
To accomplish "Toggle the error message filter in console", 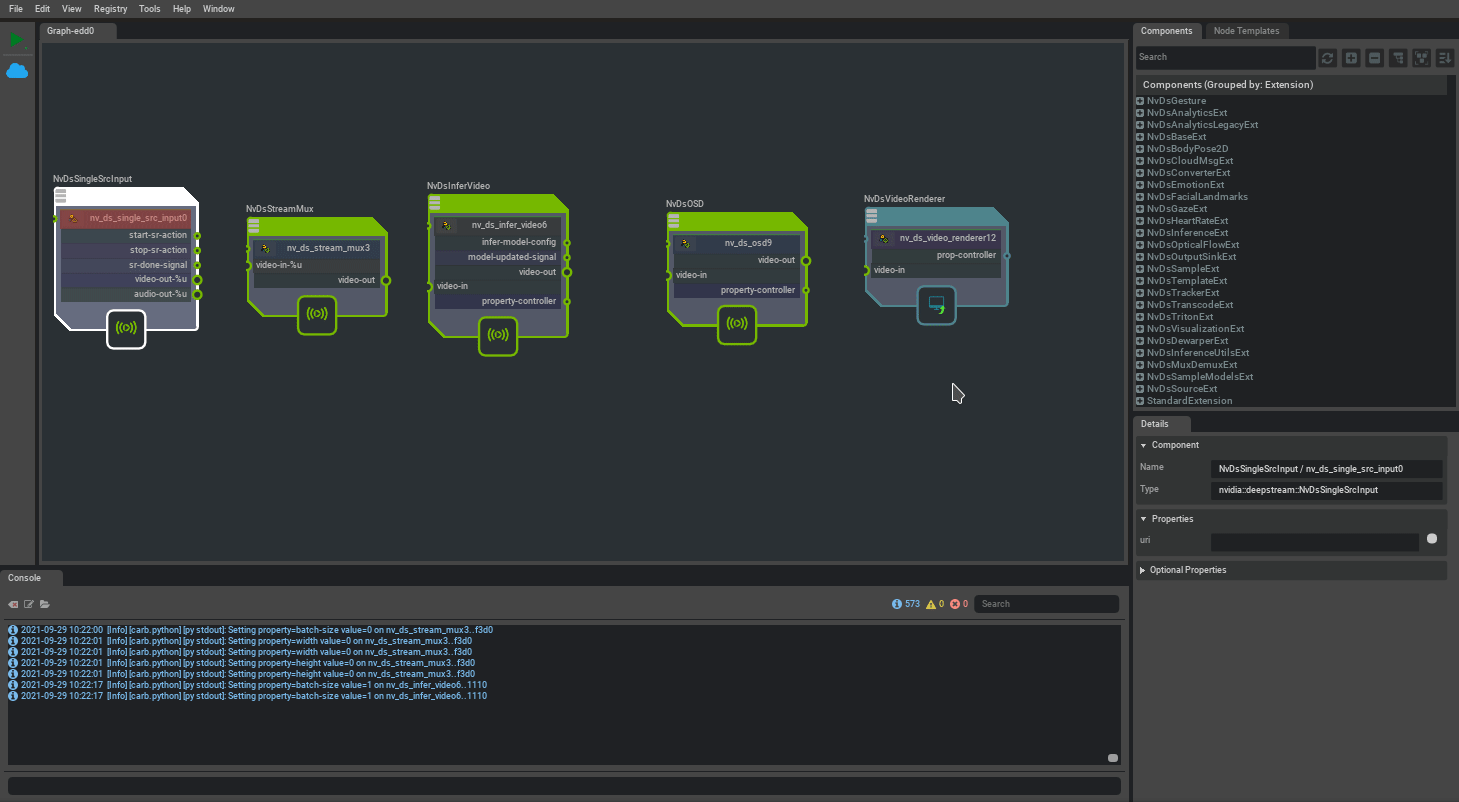I will tap(959, 604).
